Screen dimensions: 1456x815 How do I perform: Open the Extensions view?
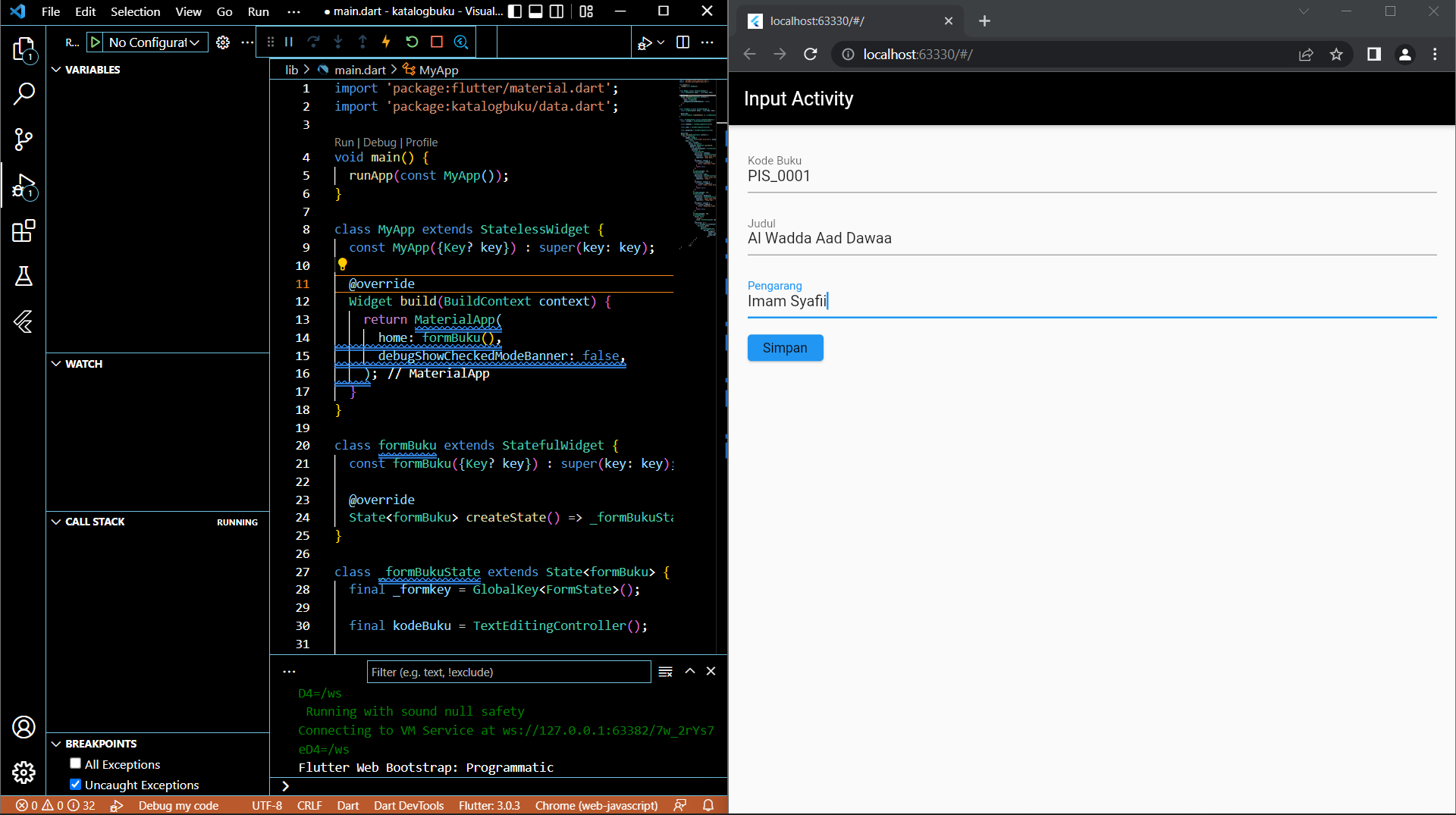24,231
